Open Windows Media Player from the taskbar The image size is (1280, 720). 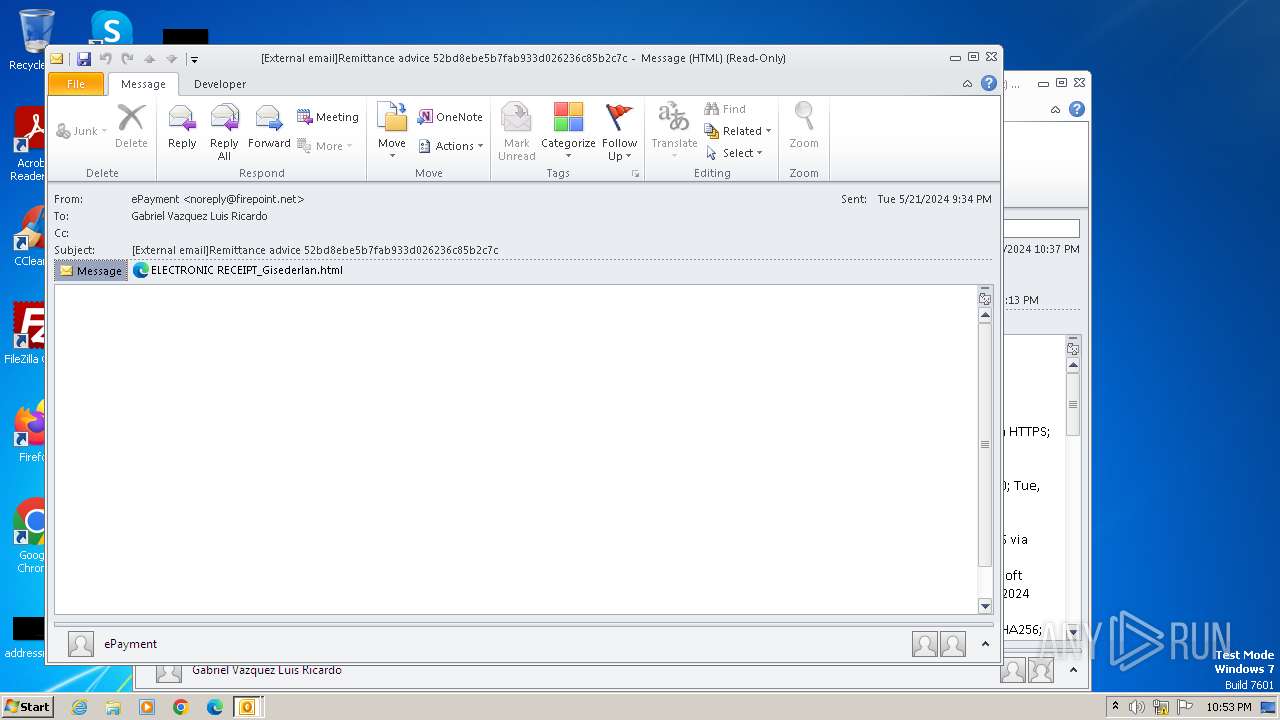pos(147,707)
